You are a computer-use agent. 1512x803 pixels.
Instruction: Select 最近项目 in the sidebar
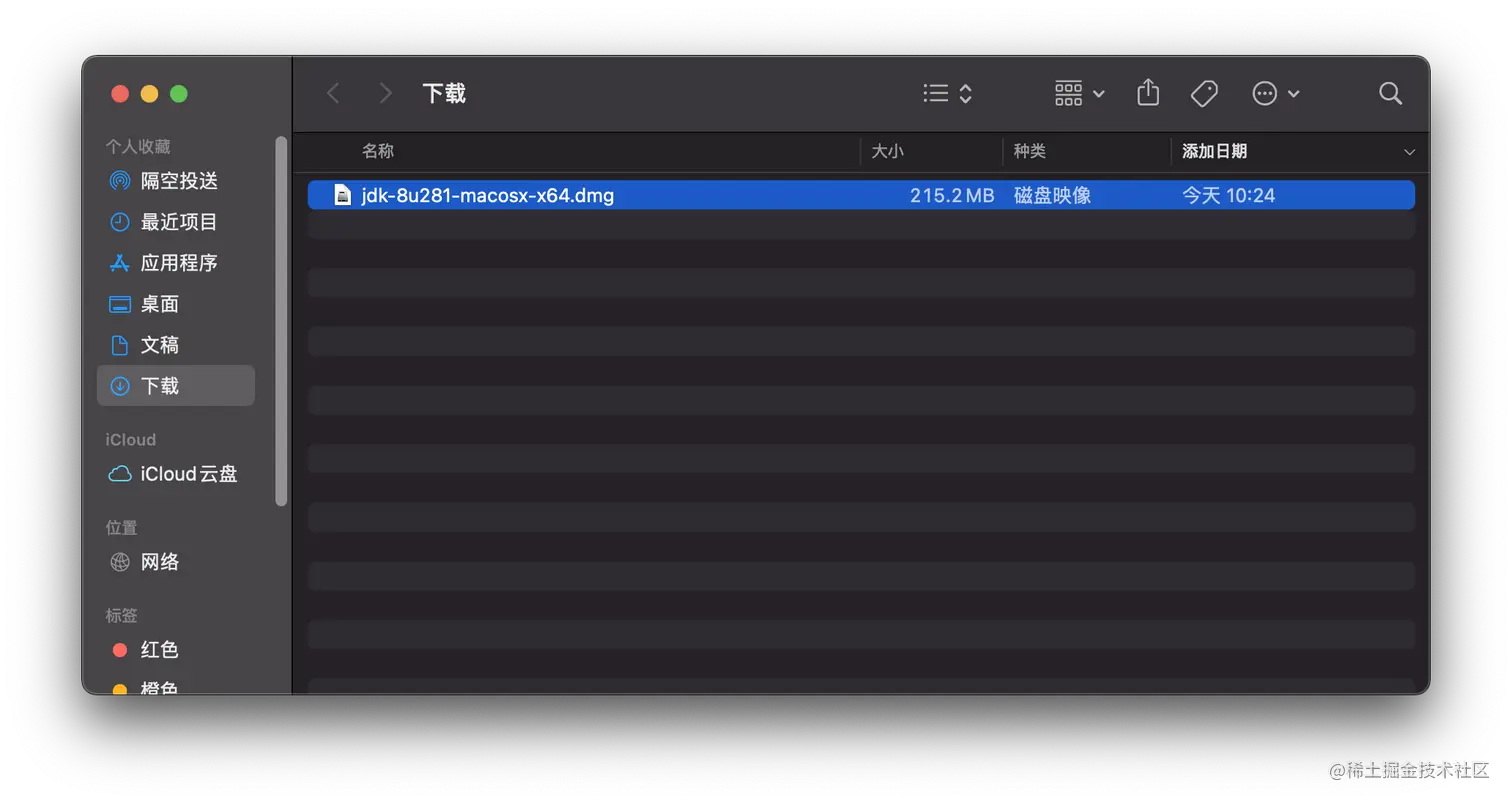175,222
